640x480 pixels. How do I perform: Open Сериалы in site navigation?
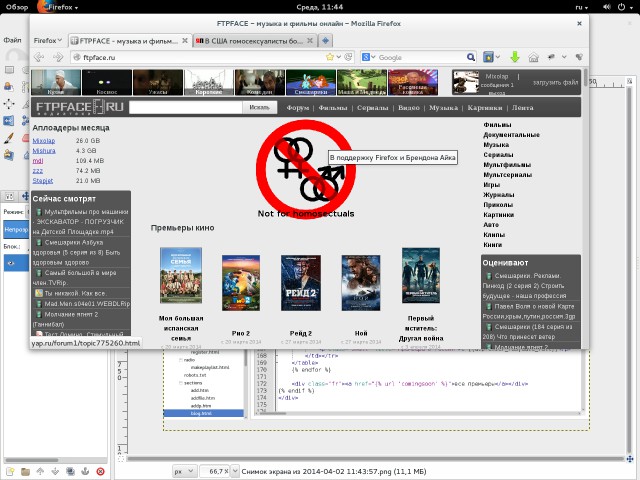372,108
